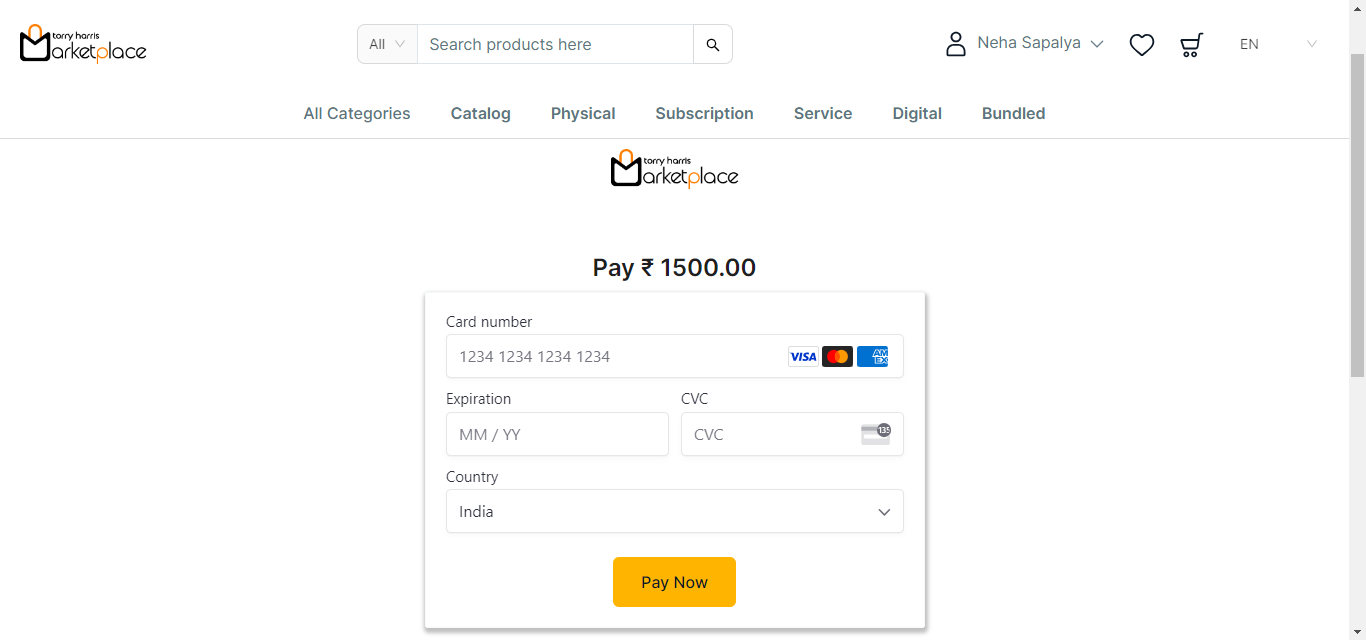Select the All Categories menu item
Viewport: 1366px width, 640px height.
coord(357,114)
